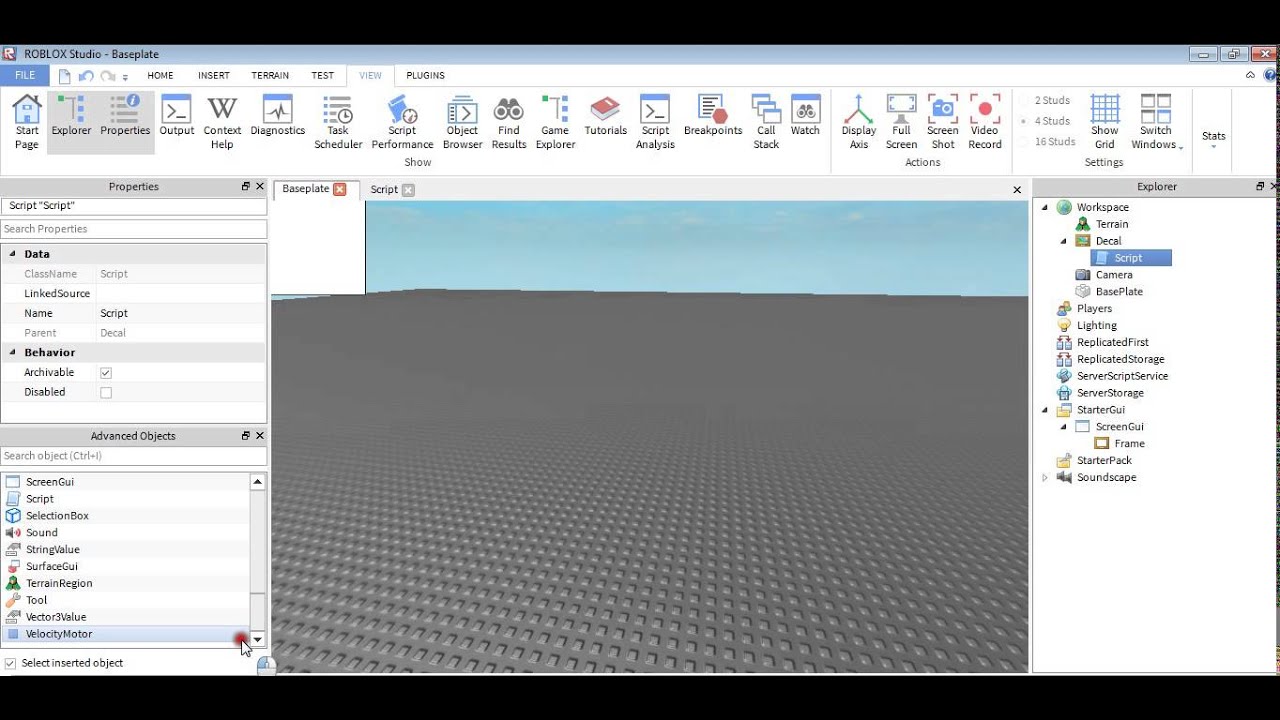Toggle the Archivable checkbox

(106, 373)
